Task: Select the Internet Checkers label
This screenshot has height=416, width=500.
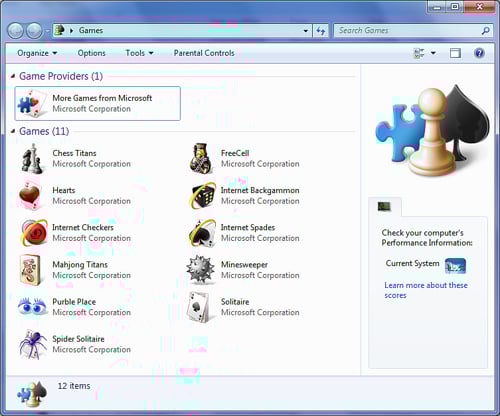Action: pyautogui.click(x=83, y=227)
